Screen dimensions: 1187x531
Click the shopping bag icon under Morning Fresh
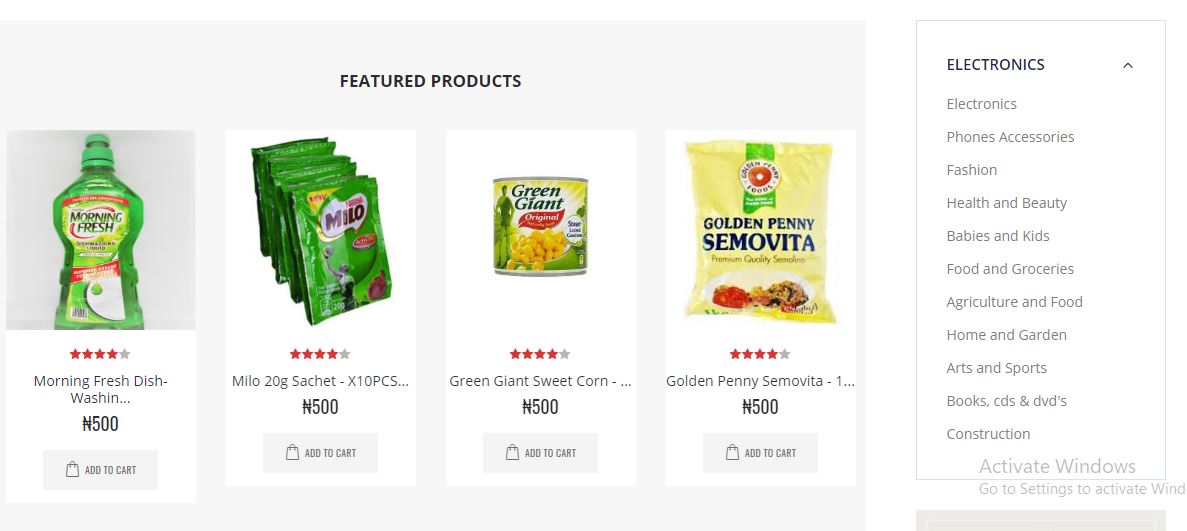(x=73, y=470)
